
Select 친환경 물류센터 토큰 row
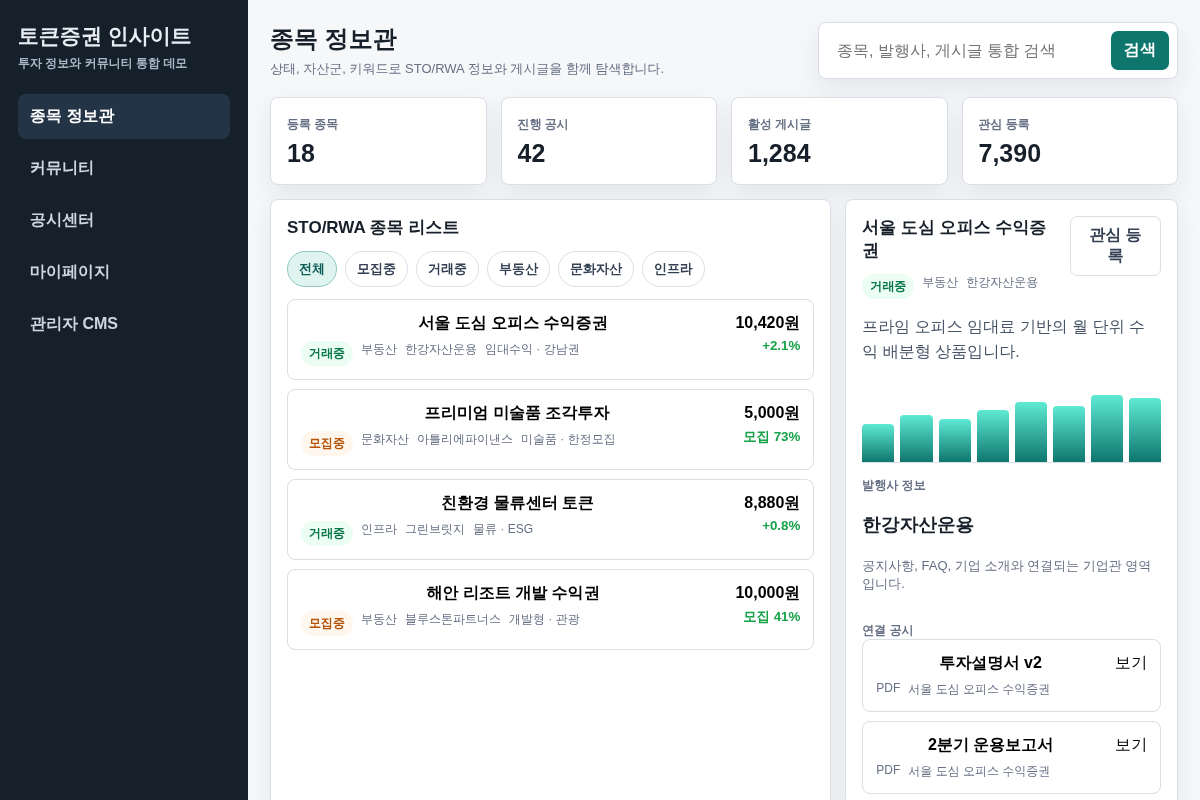(550, 520)
